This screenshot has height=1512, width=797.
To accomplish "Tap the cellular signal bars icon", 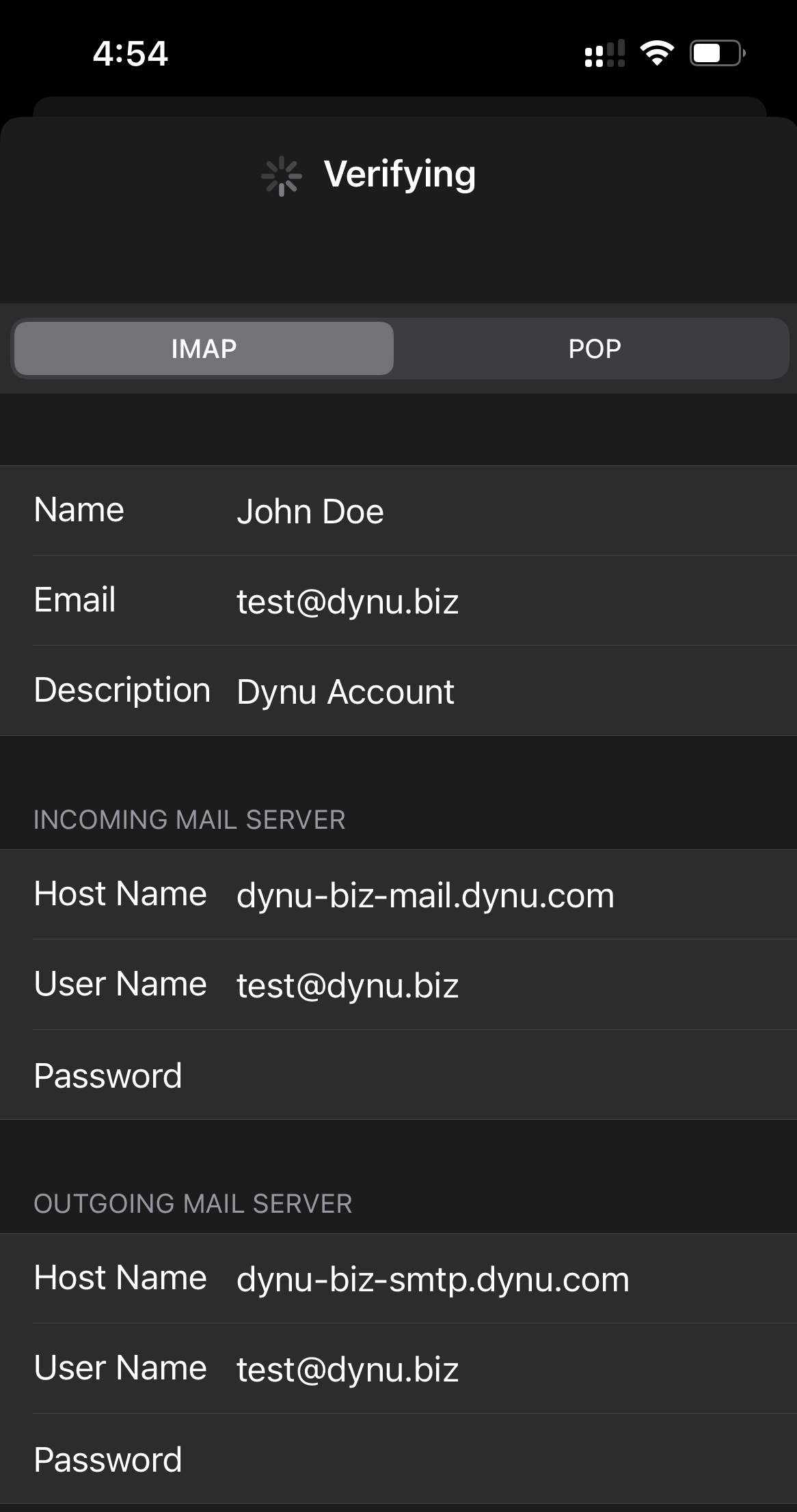I will (605, 53).
